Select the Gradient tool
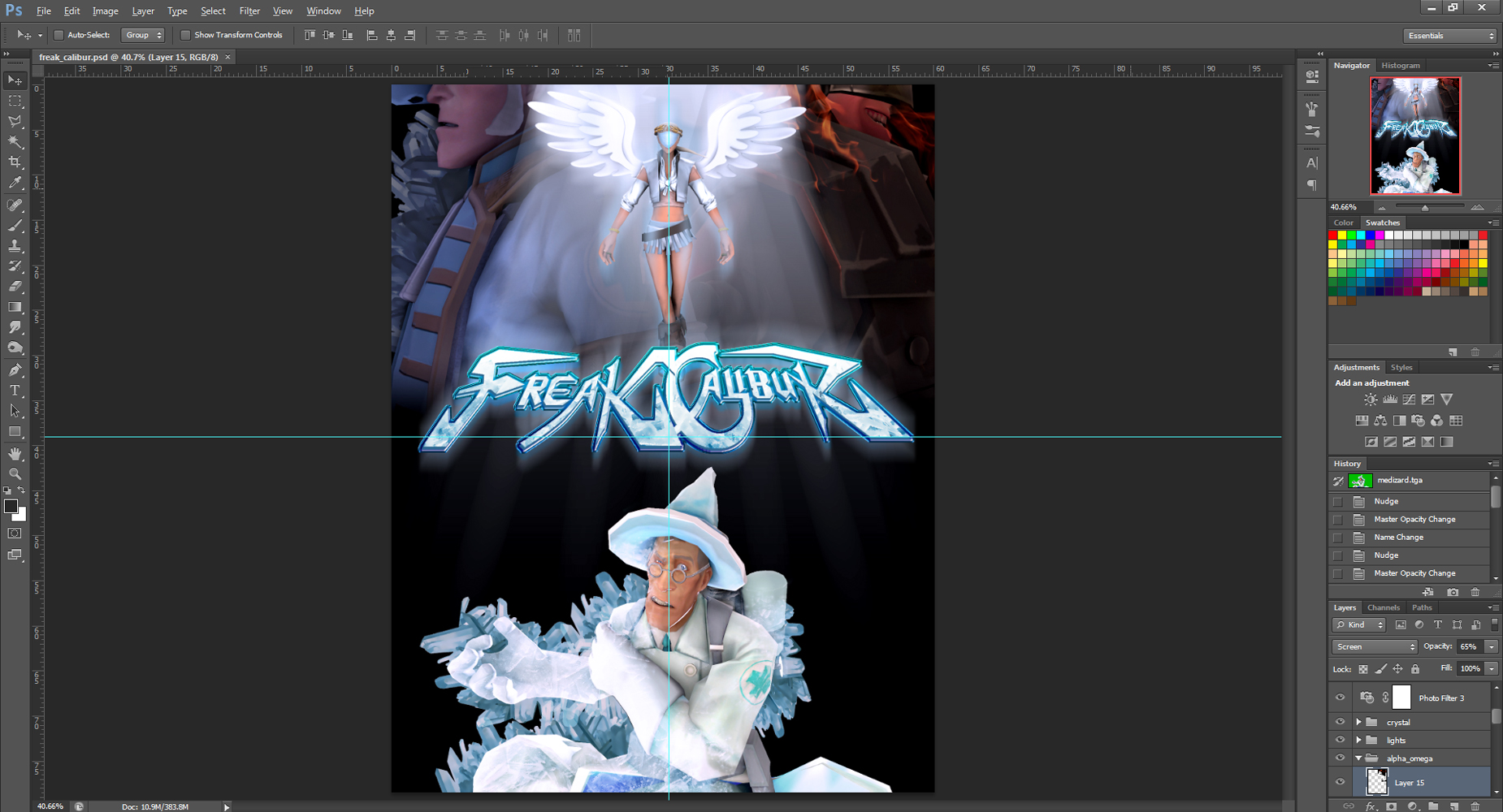Viewport: 1503px width, 812px height. click(x=15, y=307)
